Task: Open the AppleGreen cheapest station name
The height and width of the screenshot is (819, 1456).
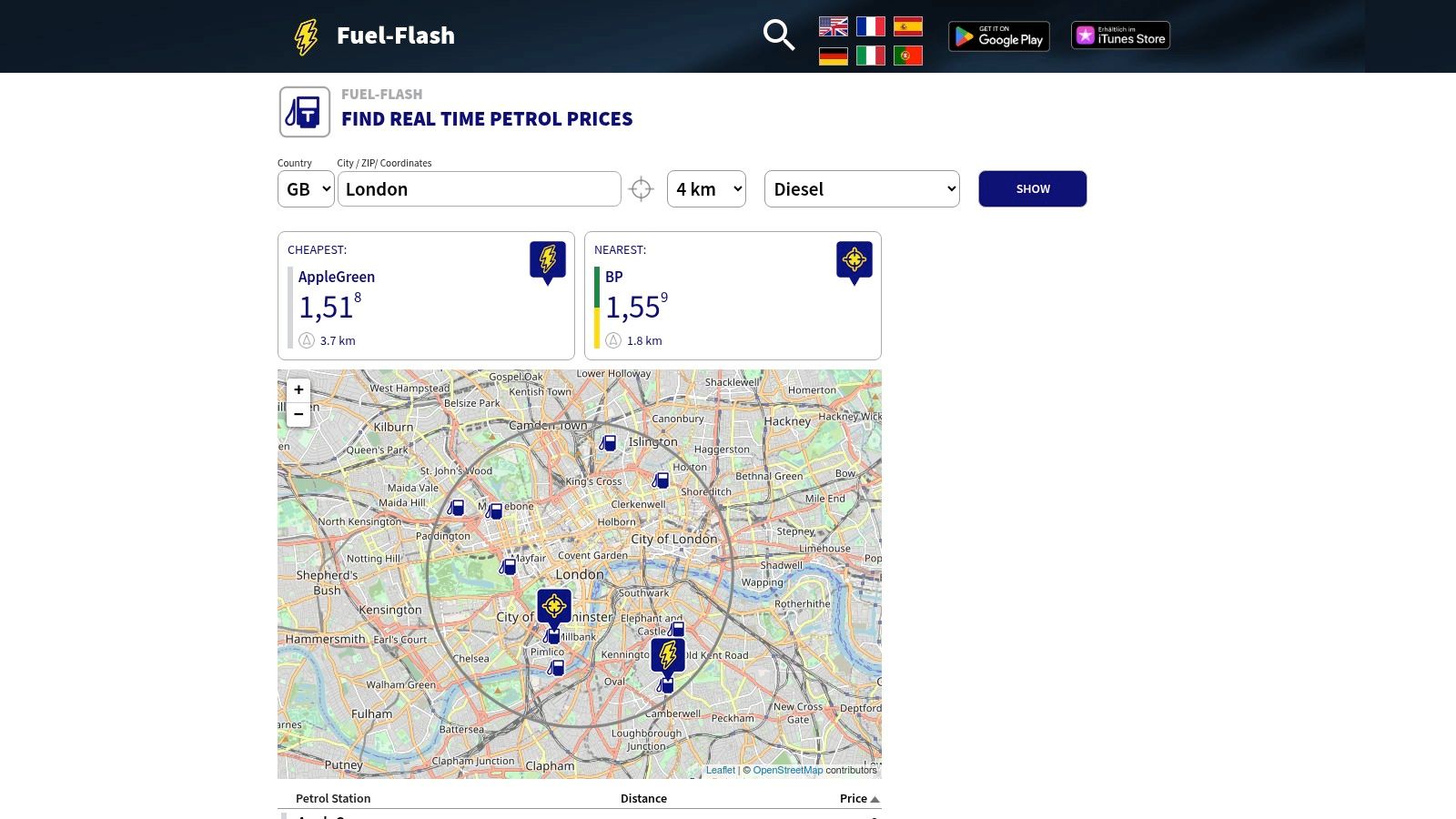Action: 337,277
